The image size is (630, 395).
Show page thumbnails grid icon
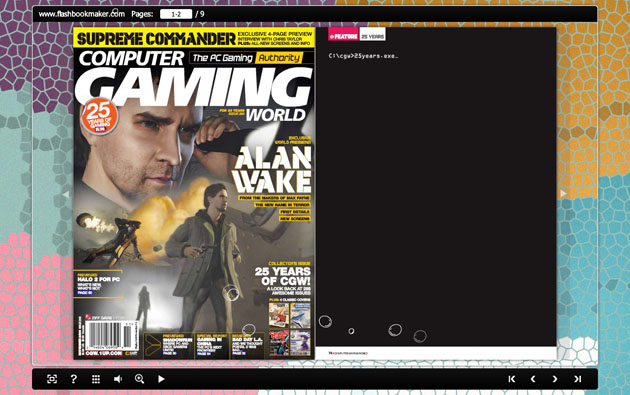96,379
